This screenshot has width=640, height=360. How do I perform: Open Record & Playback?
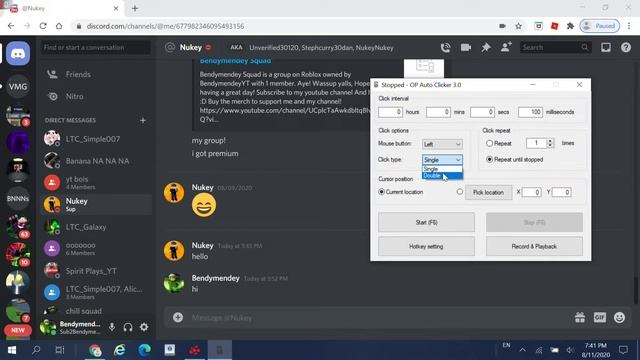coord(534,247)
